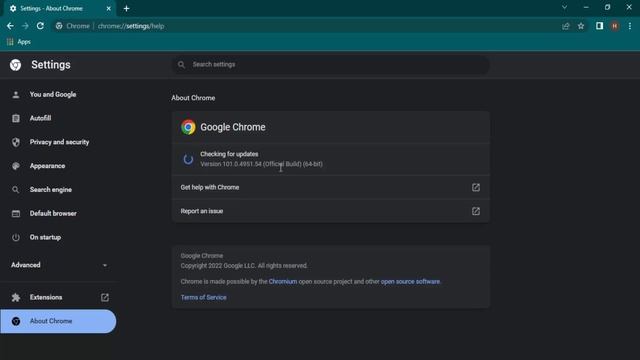Click the browser forward arrow
The width and height of the screenshot is (640, 360).
pyautogui.click(x=25, y=26)
